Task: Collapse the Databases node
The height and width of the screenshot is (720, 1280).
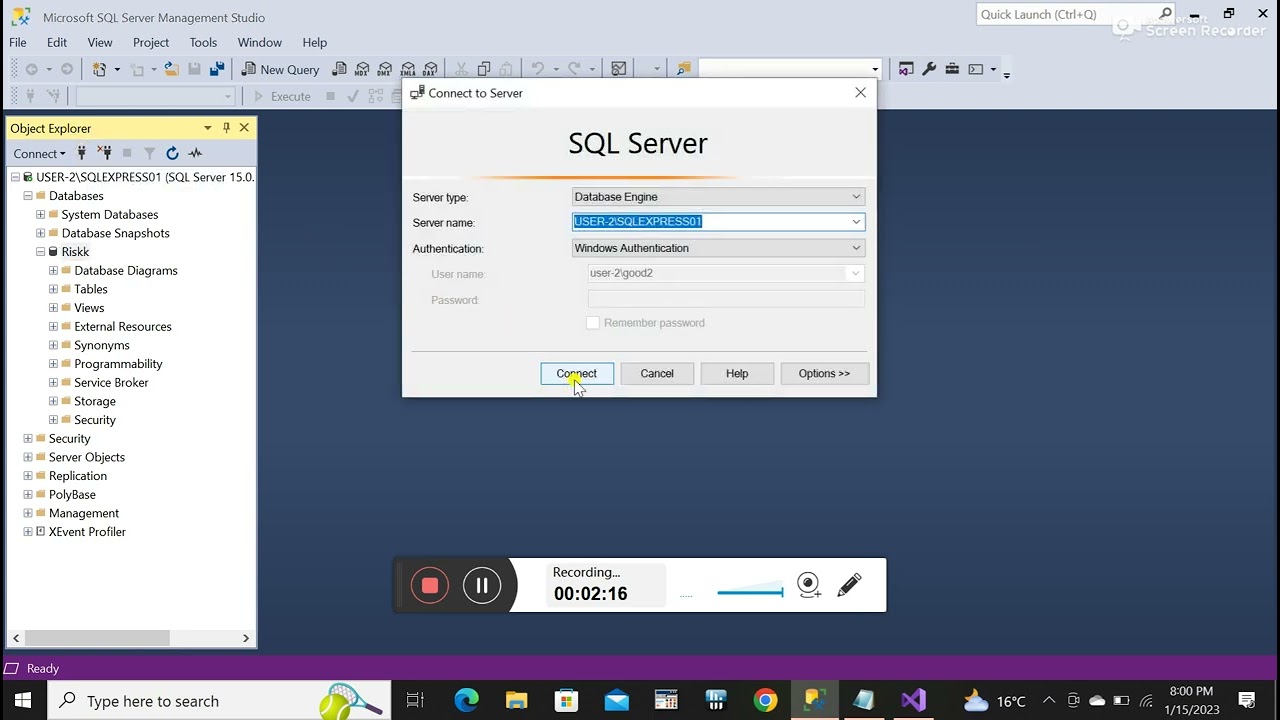Action: [28, 196]
